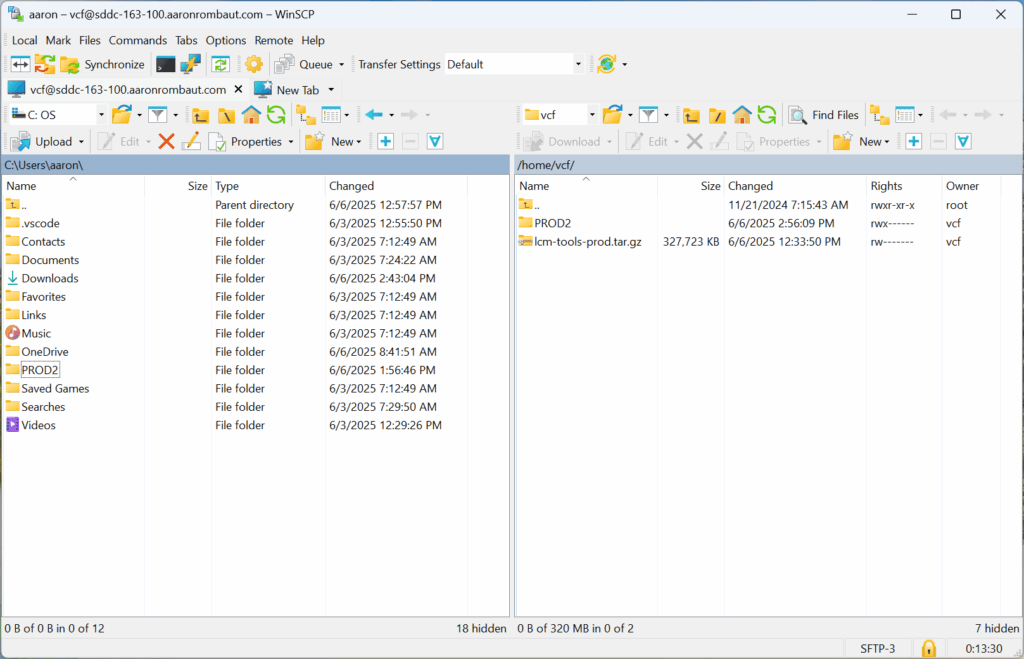The width and height of the screenshot is (1024, 659).
Task: Expand the local drive C: OS dropdown
Action: pos(100,115)
